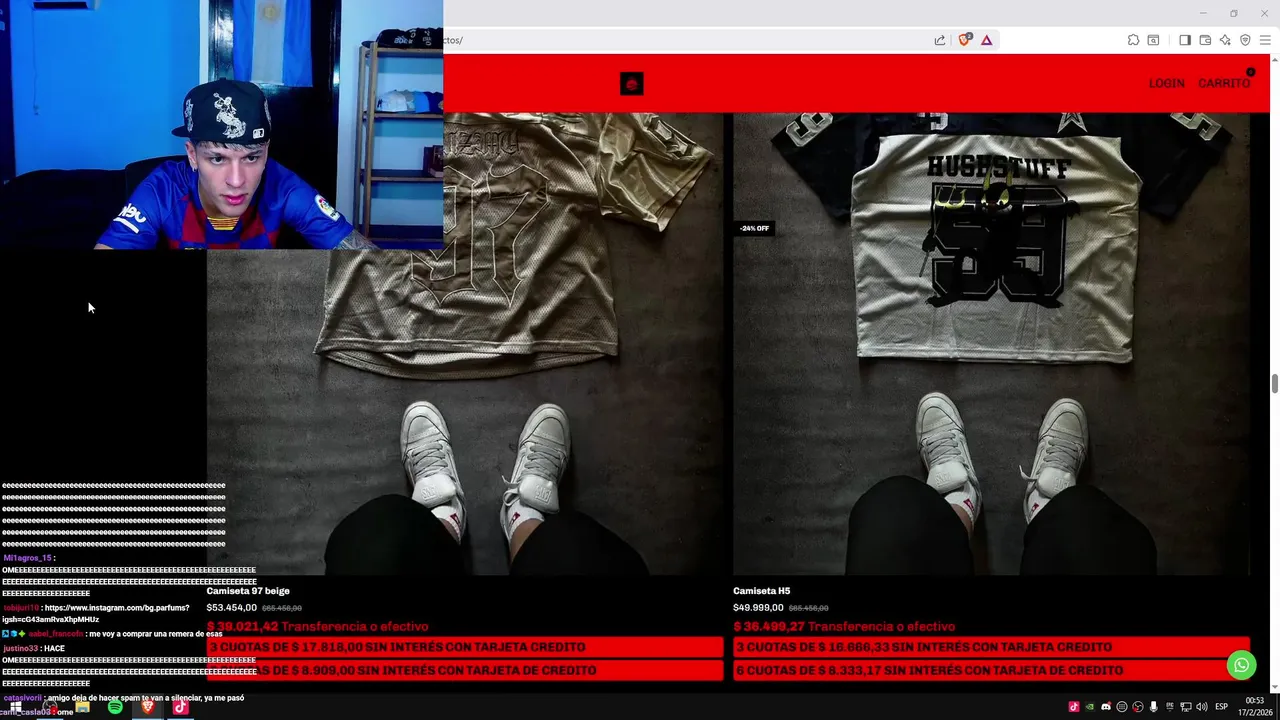
Task: Click the store logo in red header
Action: tap(631, 84)
